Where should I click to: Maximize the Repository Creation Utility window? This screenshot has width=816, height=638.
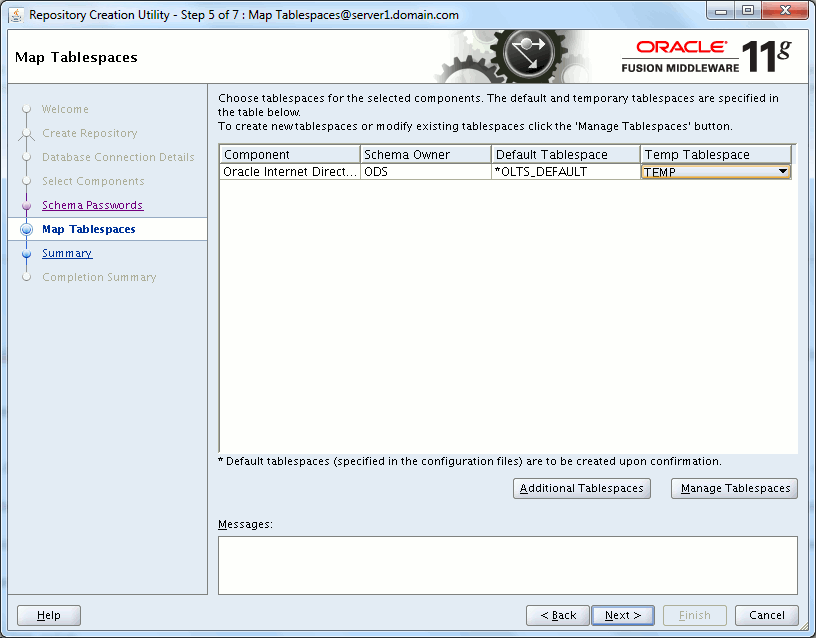coord(748,11)
